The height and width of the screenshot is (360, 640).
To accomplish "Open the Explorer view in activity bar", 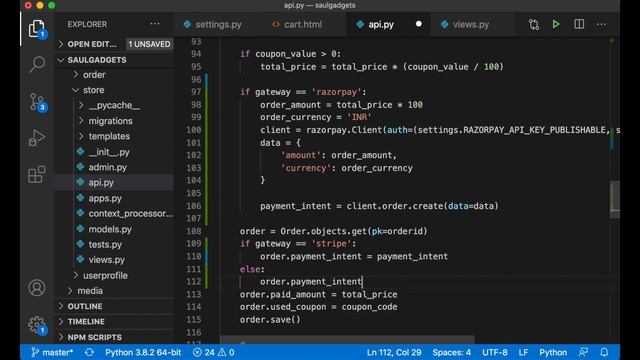I will [37, 29].
